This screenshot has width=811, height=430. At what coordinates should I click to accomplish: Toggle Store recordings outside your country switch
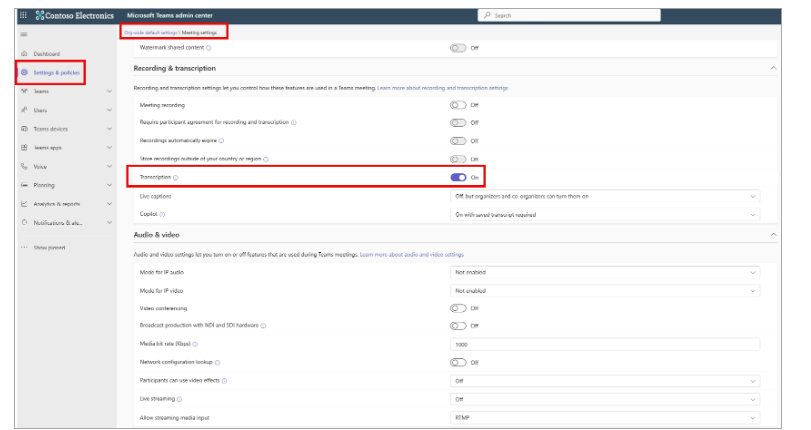click(458, 159)
